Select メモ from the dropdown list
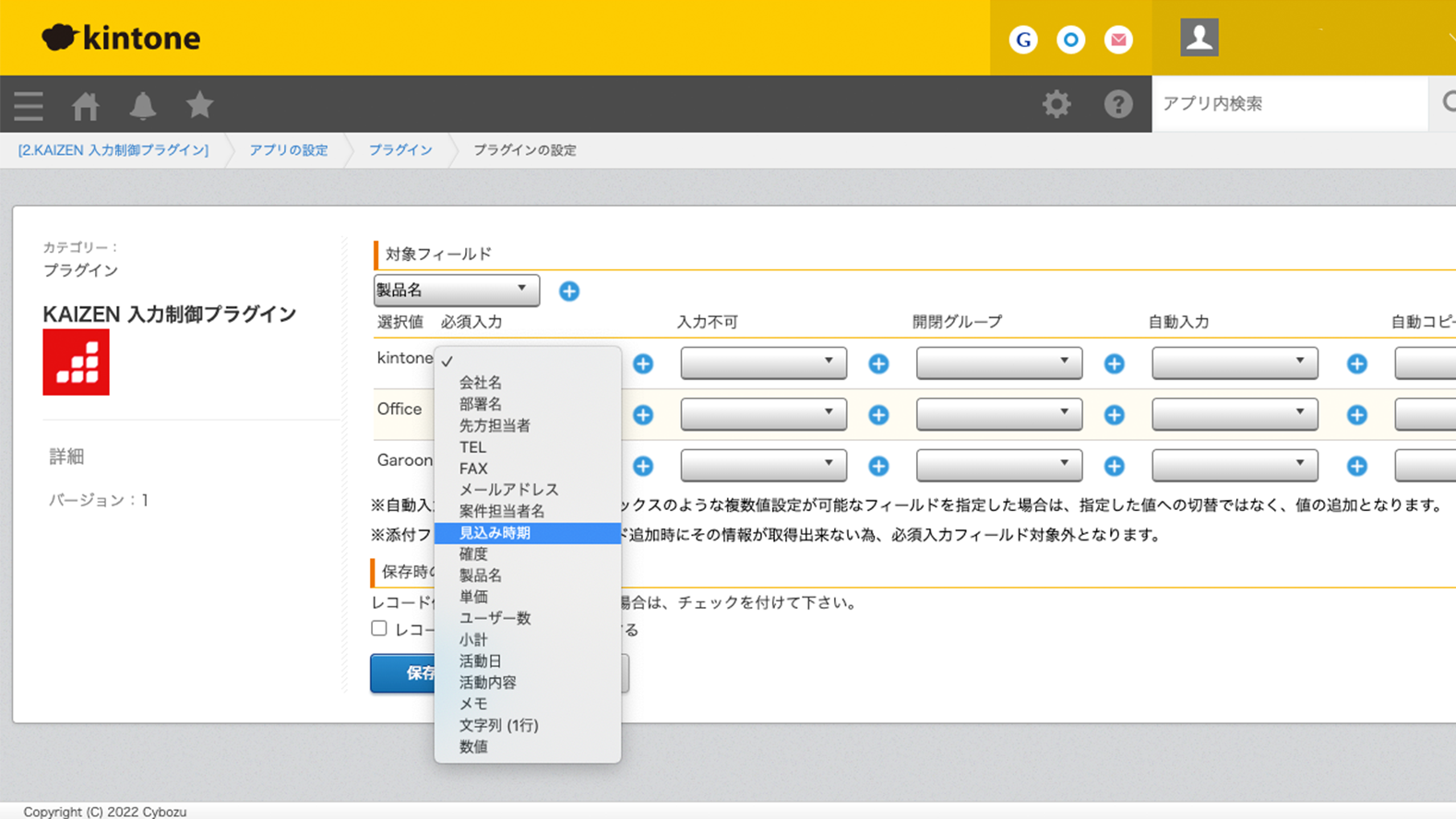The image size is (1456, 819). pyautogui.click(x=528, y=704)
